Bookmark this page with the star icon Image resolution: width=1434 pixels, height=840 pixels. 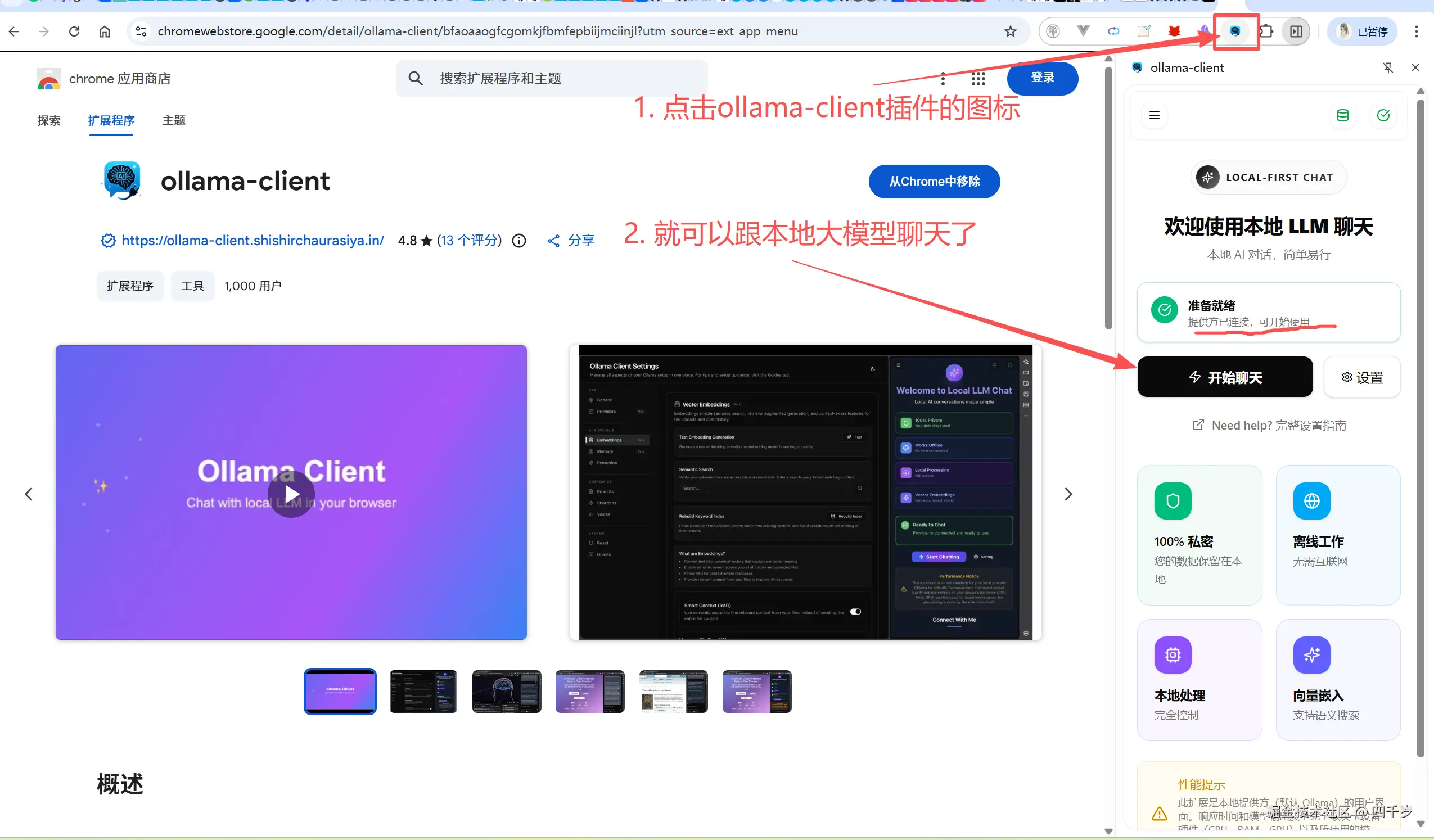coord(1010,31)
